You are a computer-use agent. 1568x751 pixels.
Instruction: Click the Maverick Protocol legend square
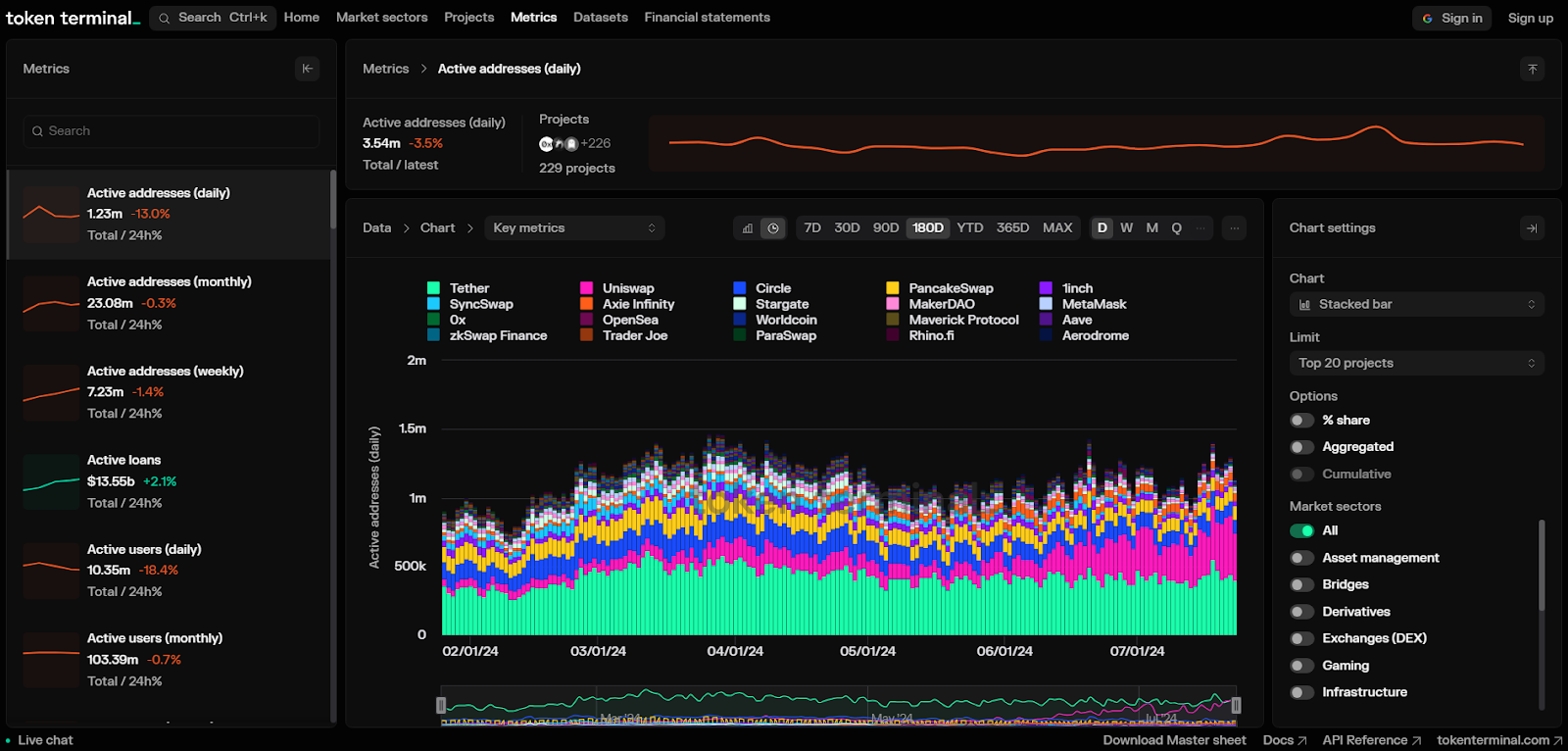pos(893,320)
